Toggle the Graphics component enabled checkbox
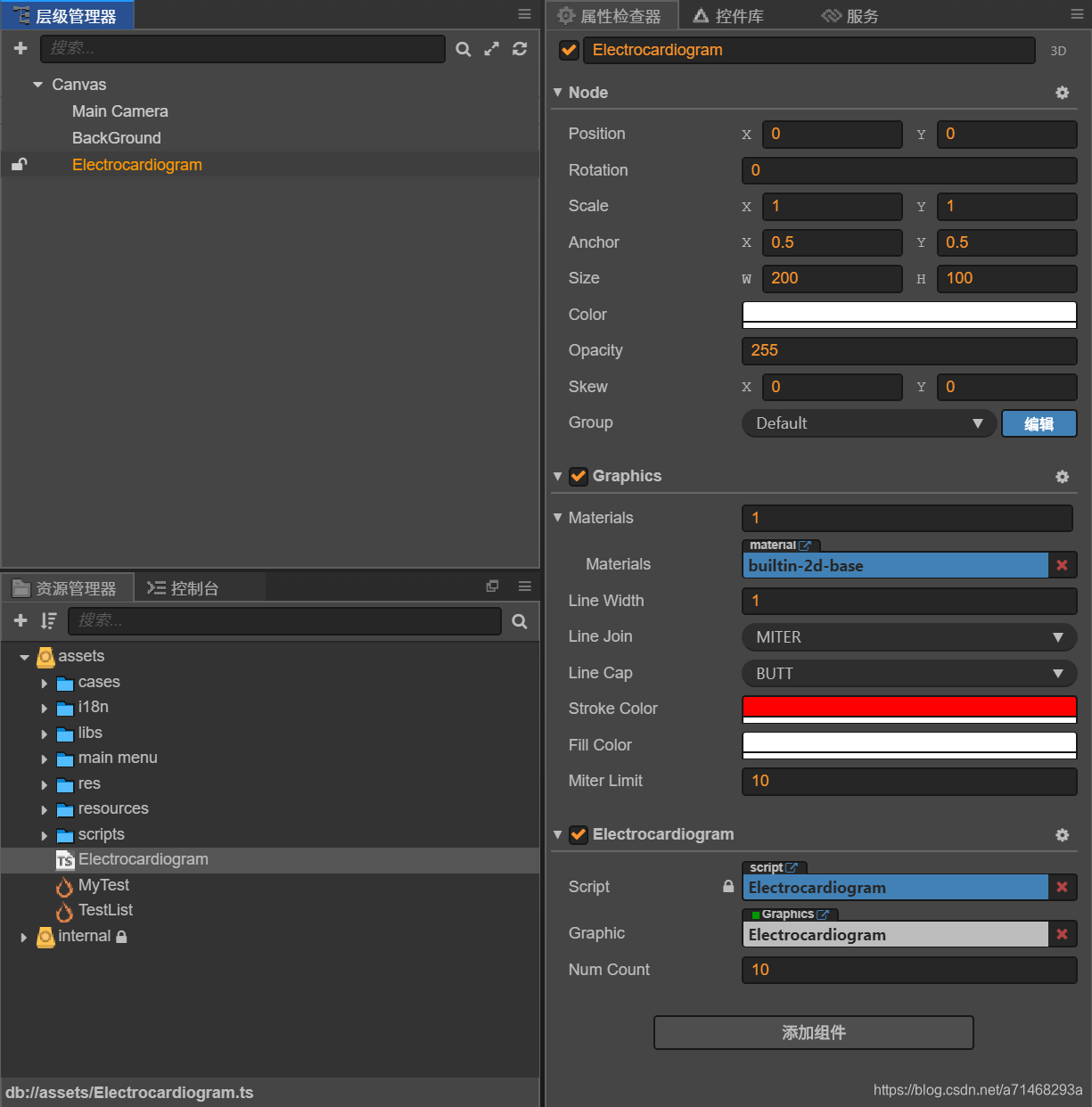Viewport: 1092px width, 1107px height. (x=579, y=477)
